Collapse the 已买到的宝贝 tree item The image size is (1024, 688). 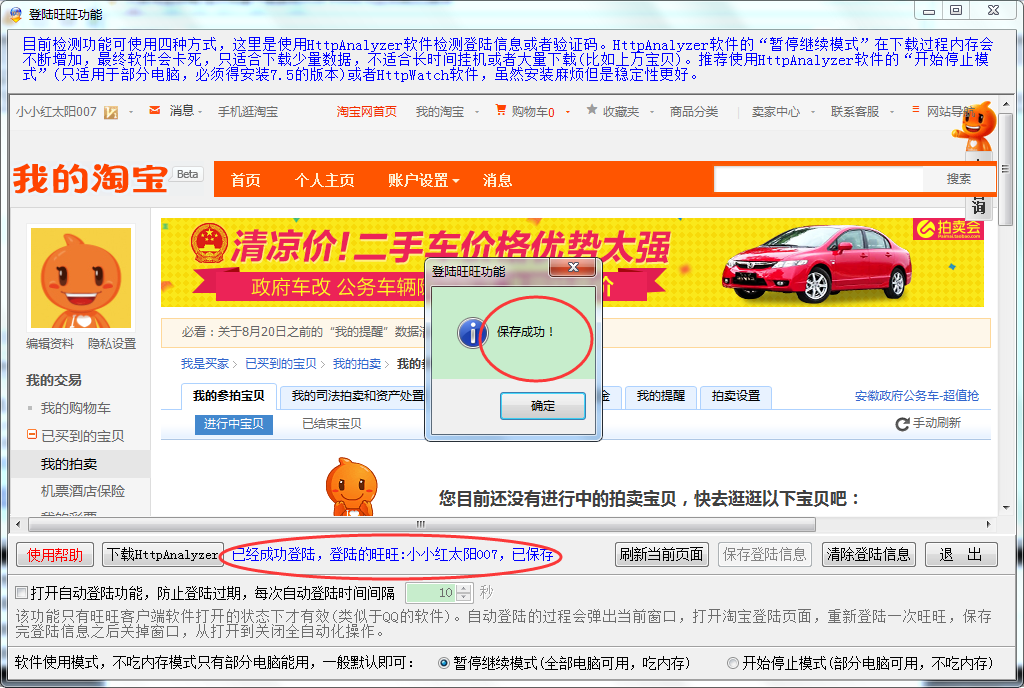32,436
